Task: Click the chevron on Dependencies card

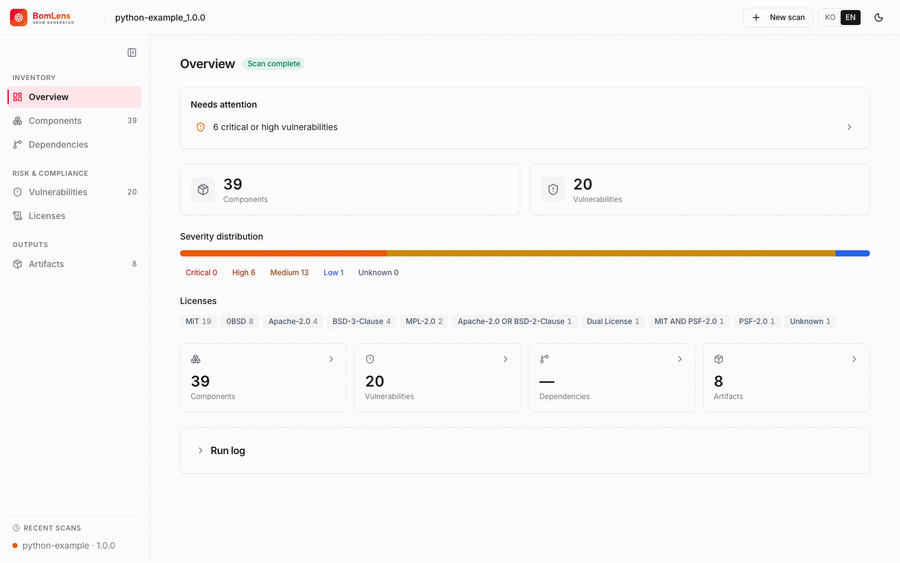Action: click(x=680, y=359)
